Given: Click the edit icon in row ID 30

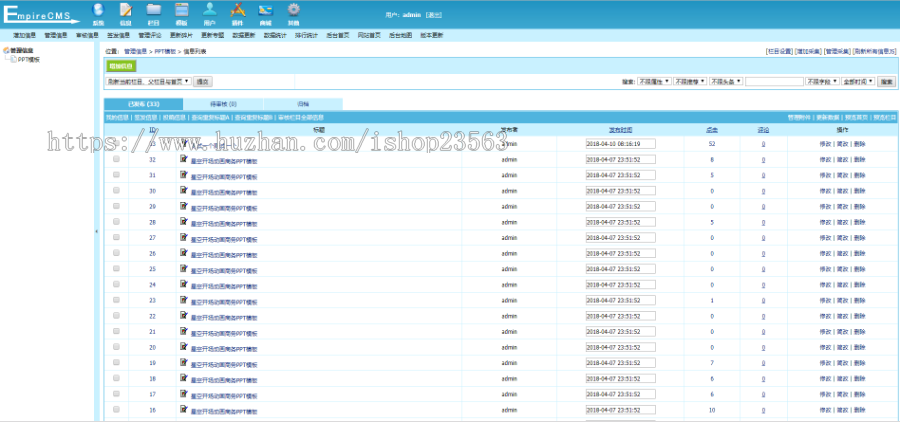Looking at the screenshot, I should point(184,189).
